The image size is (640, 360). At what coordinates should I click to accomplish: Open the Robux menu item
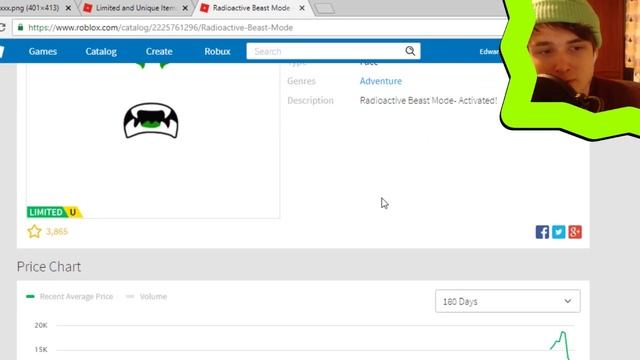click(x=217, y=51)
